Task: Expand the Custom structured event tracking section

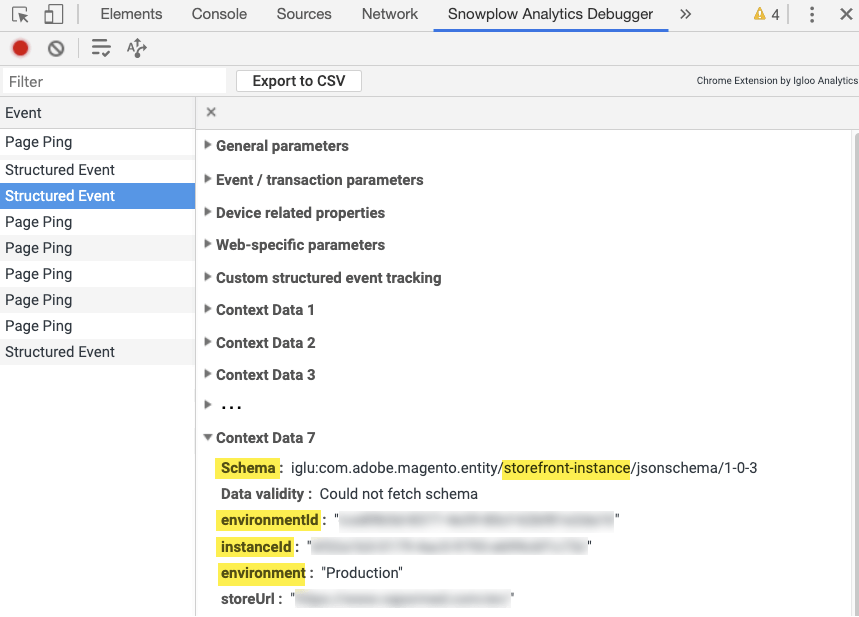Action: click(328, 278)
